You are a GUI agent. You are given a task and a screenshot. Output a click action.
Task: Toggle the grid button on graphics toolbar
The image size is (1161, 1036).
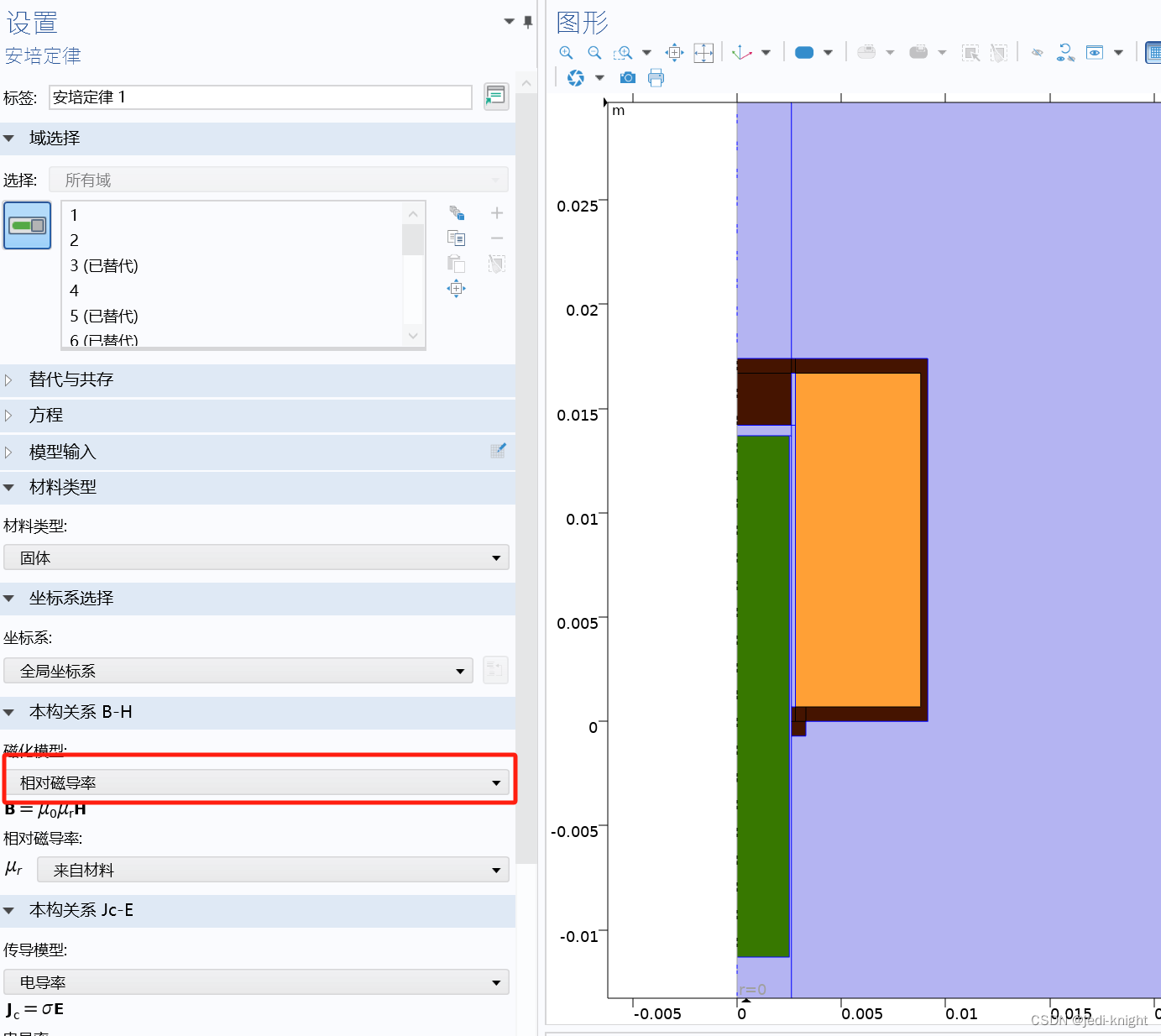pyautogui.click(x=1153, y=53)
